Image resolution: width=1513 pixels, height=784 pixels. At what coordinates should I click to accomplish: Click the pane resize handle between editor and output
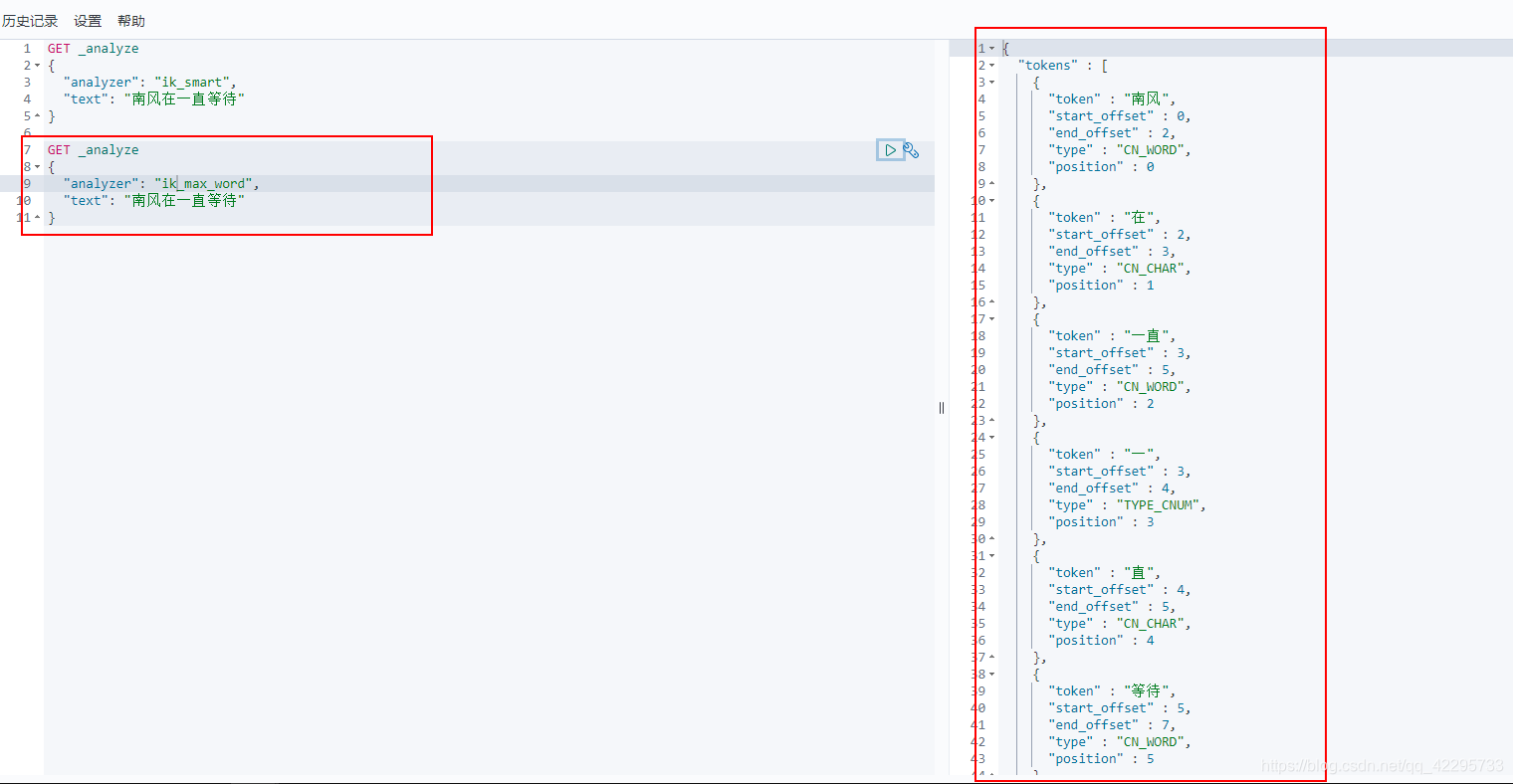(942, 408)
